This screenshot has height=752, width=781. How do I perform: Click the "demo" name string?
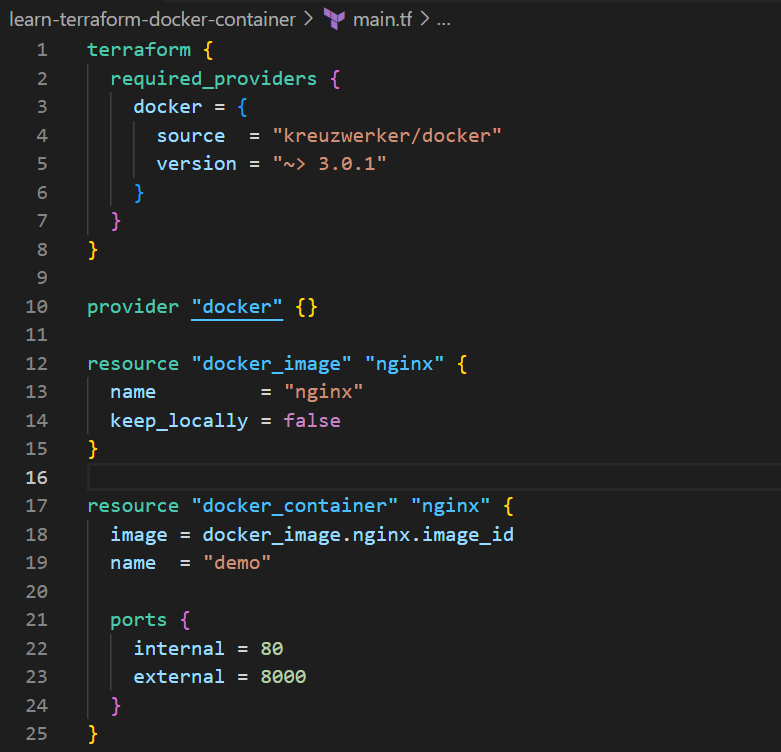click(237, 563)
